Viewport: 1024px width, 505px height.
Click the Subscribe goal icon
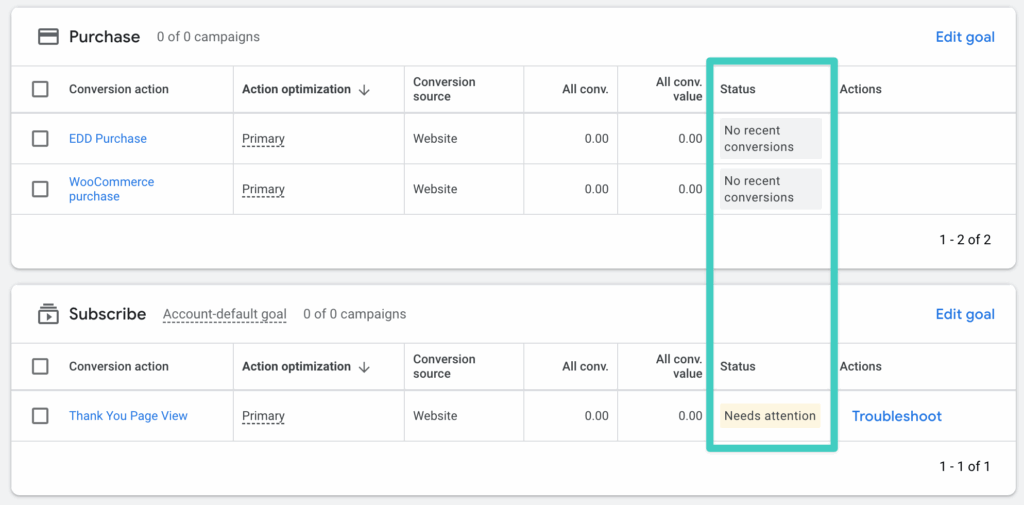coord(48,314)
